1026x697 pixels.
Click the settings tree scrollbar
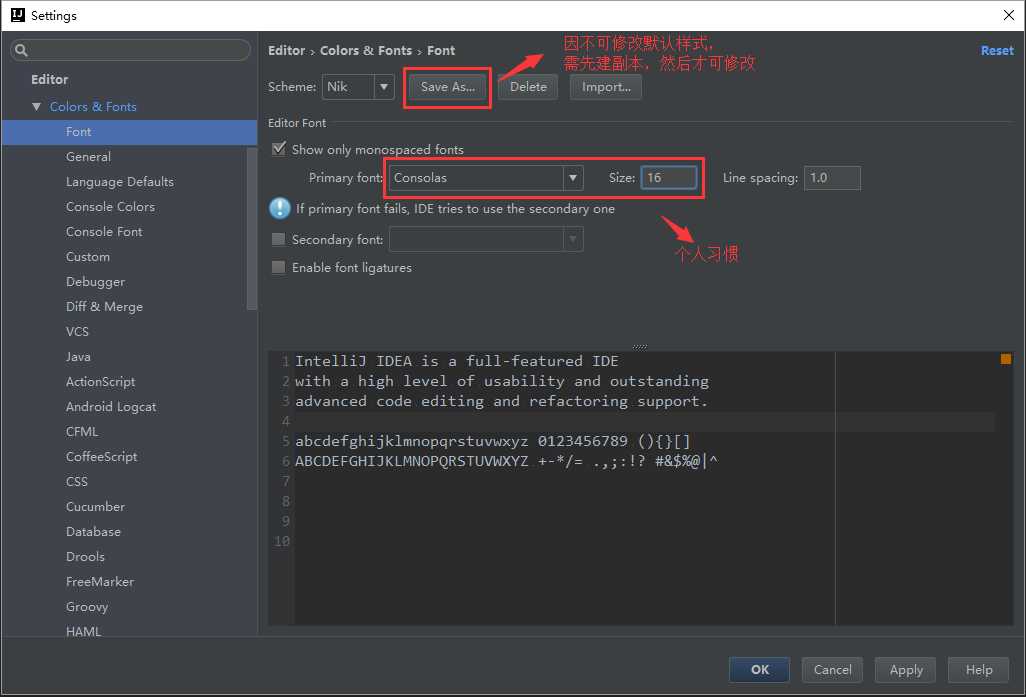[251, 228]
